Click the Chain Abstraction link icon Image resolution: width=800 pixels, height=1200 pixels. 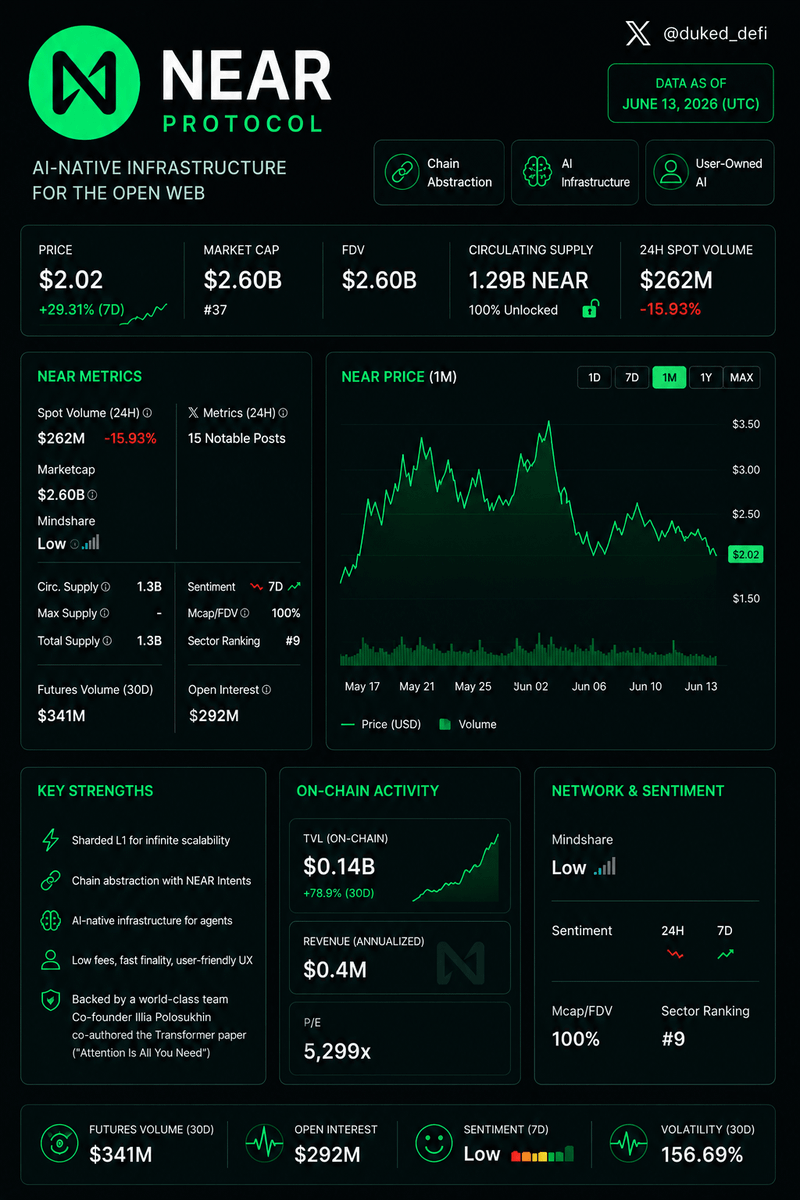[x=402, y=172]
